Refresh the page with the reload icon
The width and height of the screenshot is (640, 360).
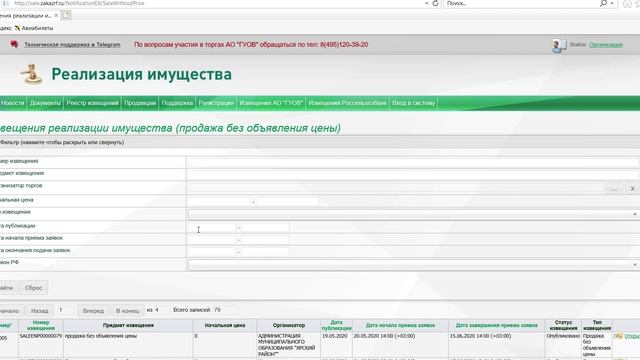point(436,3)
